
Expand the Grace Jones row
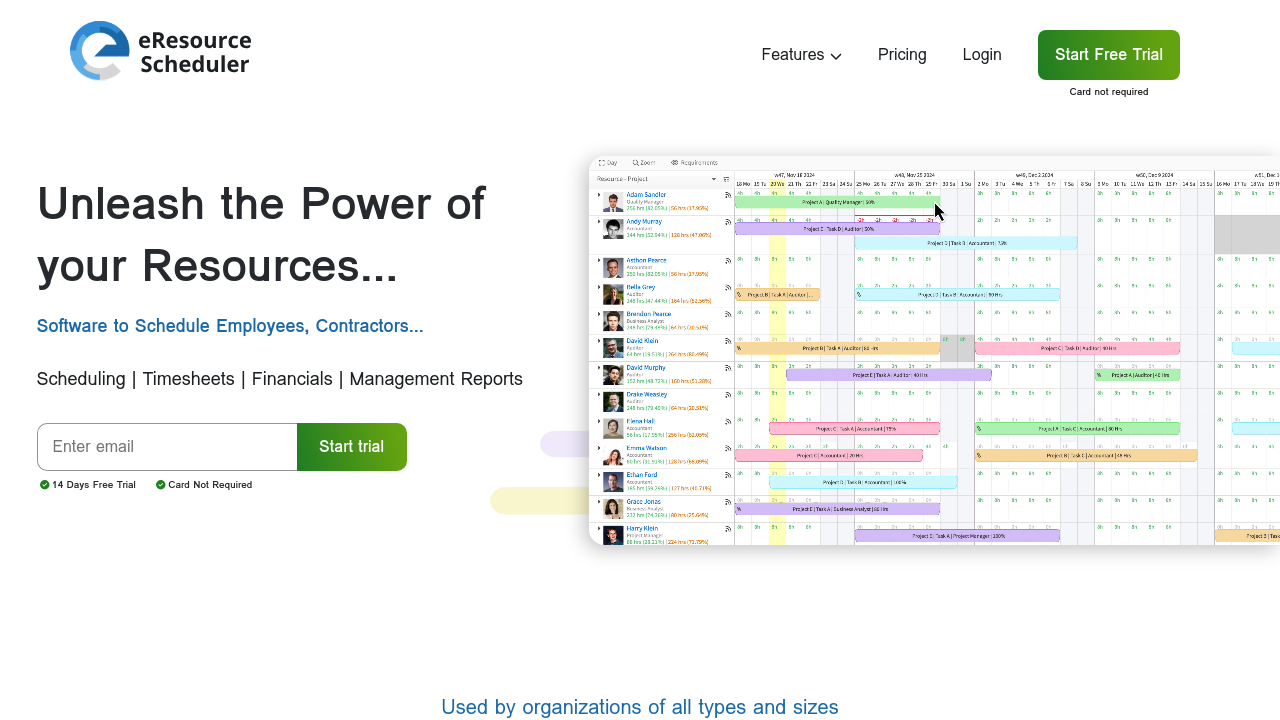[599, 501]
